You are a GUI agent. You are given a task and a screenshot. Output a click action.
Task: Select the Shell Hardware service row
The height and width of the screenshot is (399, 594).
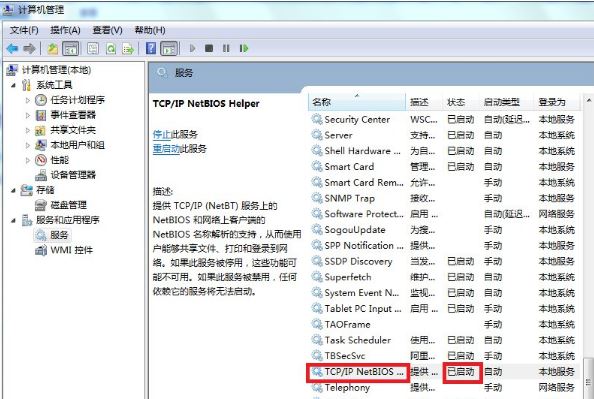[443, 151]
